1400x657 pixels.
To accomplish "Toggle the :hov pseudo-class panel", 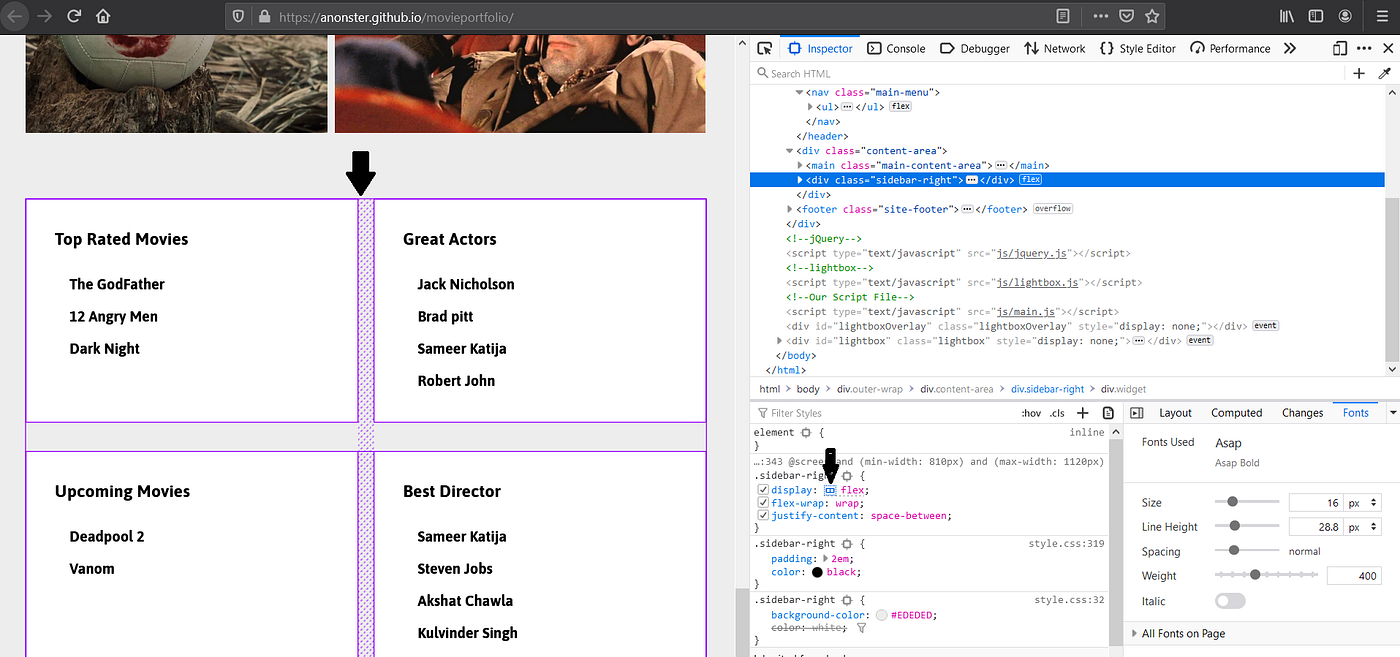I will click(1031, 413).
